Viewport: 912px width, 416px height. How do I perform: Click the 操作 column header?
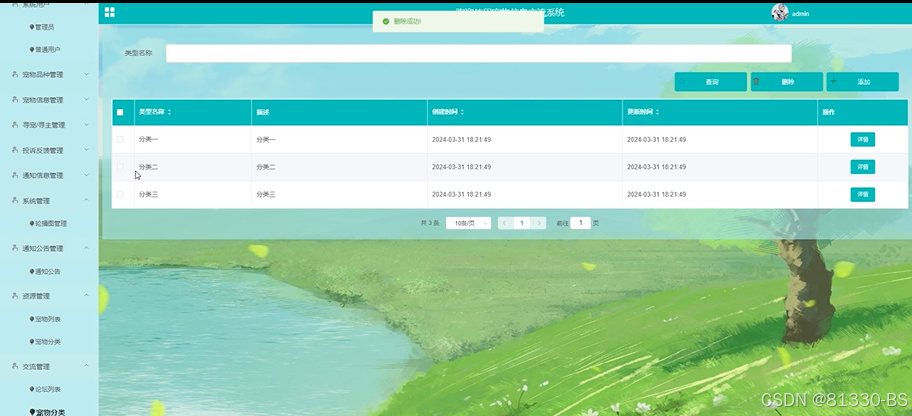[x=828, y=112]
